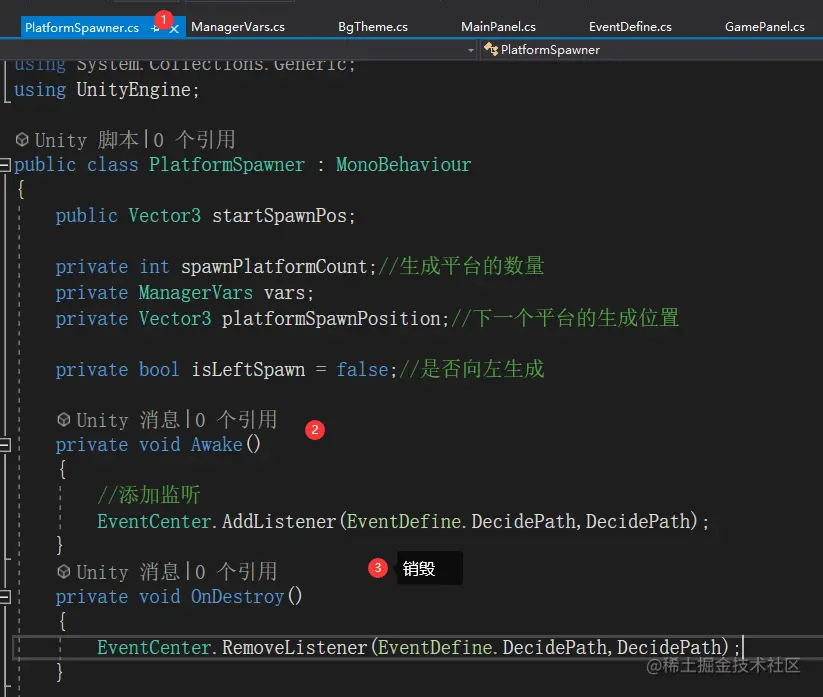
Task: Click Vector3 type in platformSpawnPosition declaration
Action: (175, 319)
